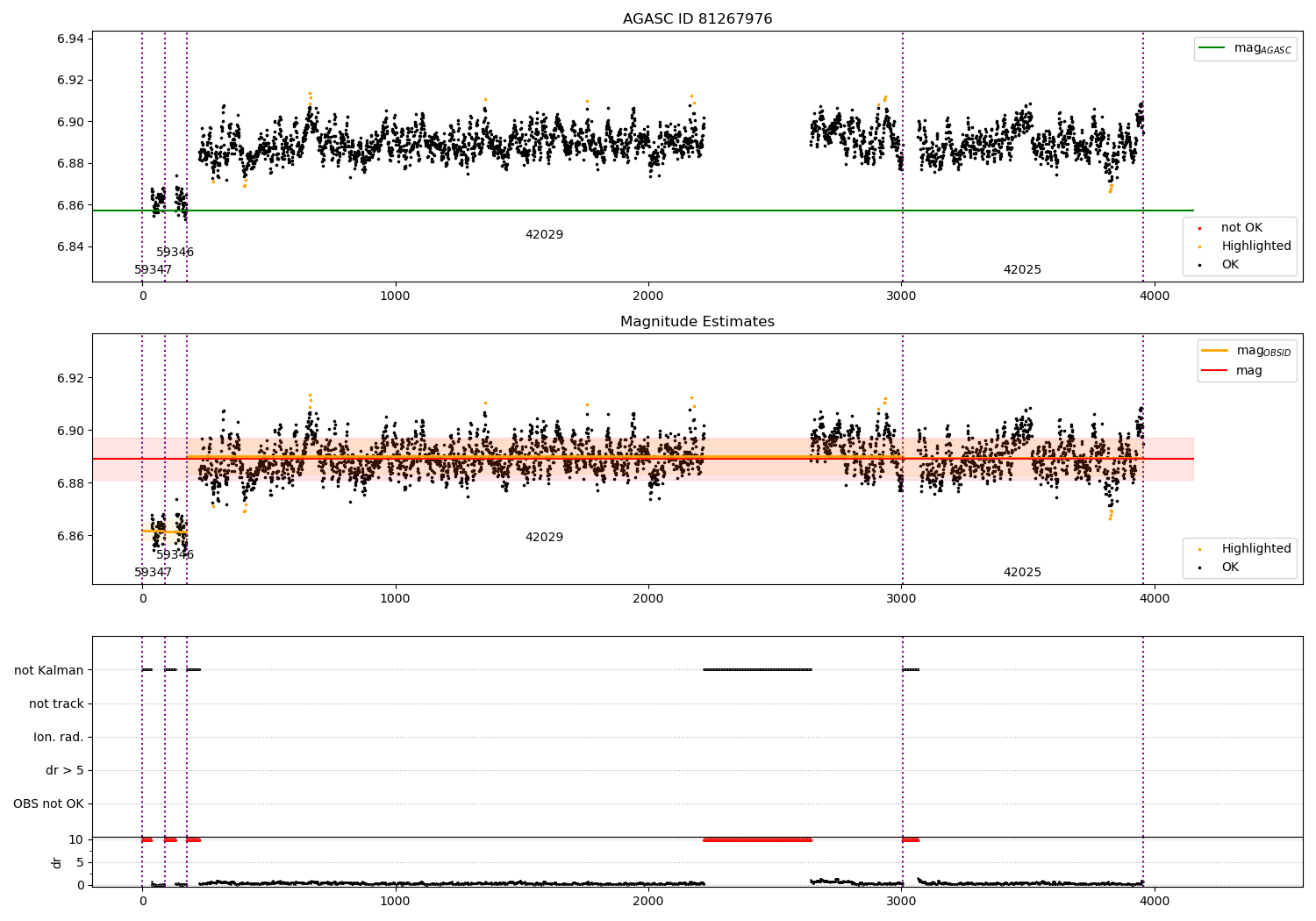The width and height of the screenshot is (1316, 921).
Task: Click the long red dr segment near 2400
Action: 757,840
